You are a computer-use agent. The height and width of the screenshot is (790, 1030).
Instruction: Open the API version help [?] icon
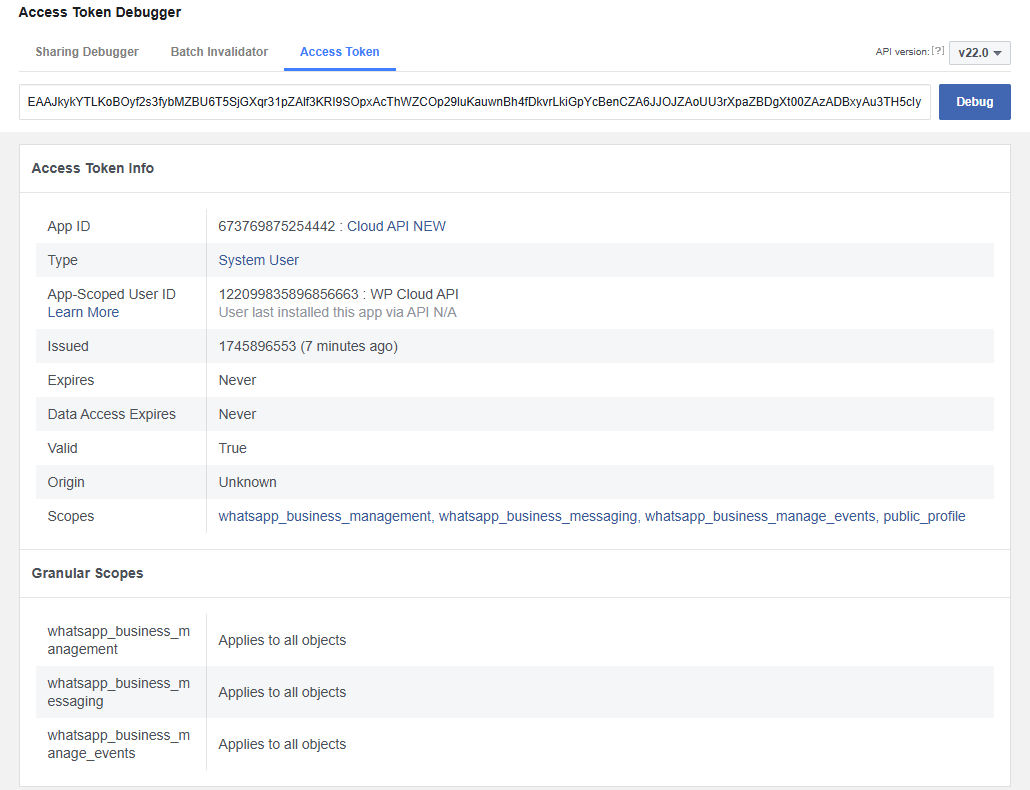click(938, 51)
